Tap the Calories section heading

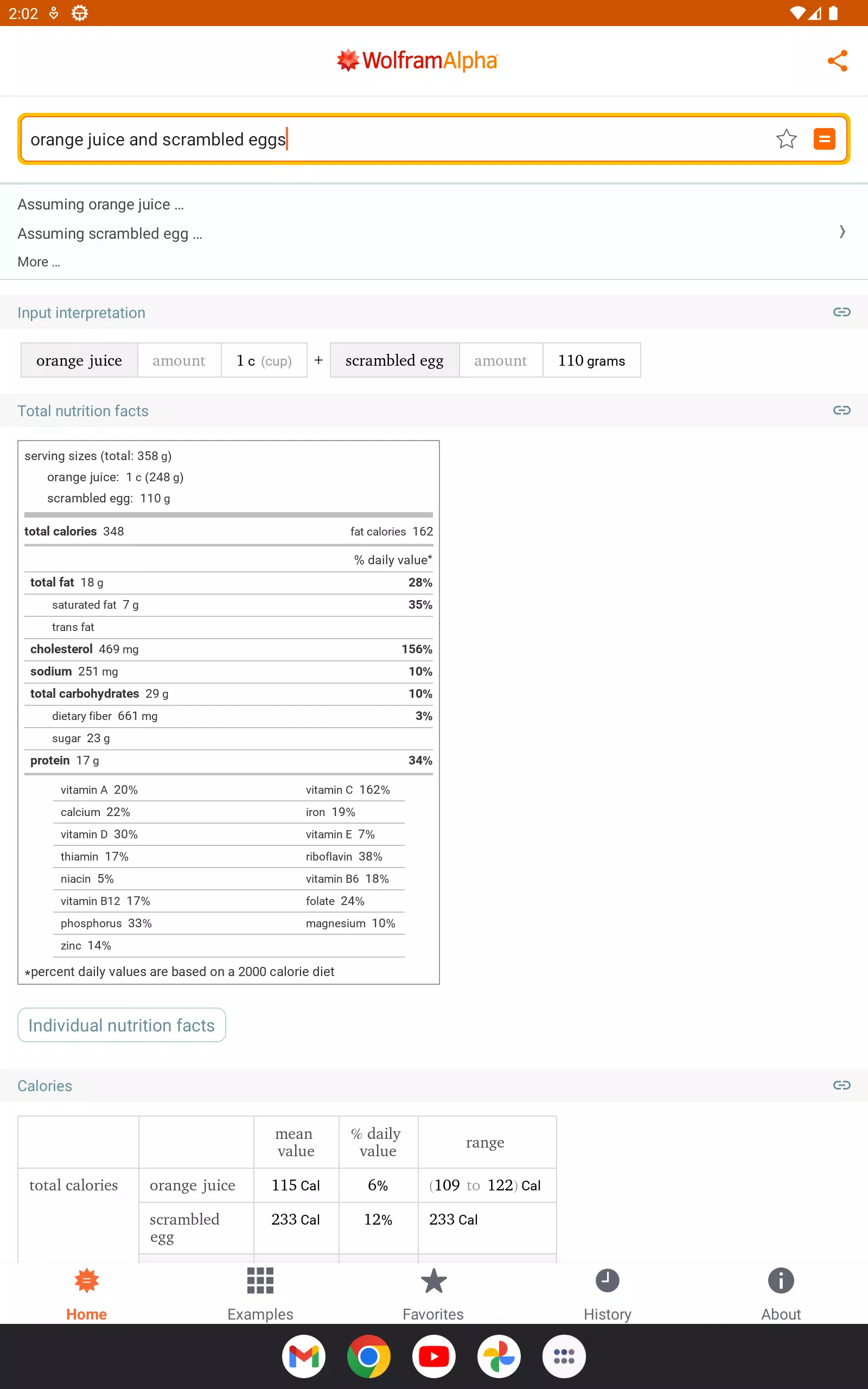click(45, 1086)
